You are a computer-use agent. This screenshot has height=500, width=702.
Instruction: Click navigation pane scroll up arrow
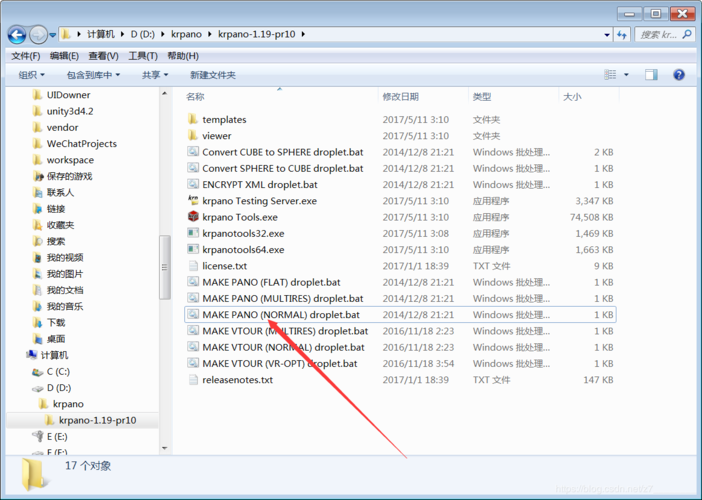pyautogui.click(x=164, y=94)
